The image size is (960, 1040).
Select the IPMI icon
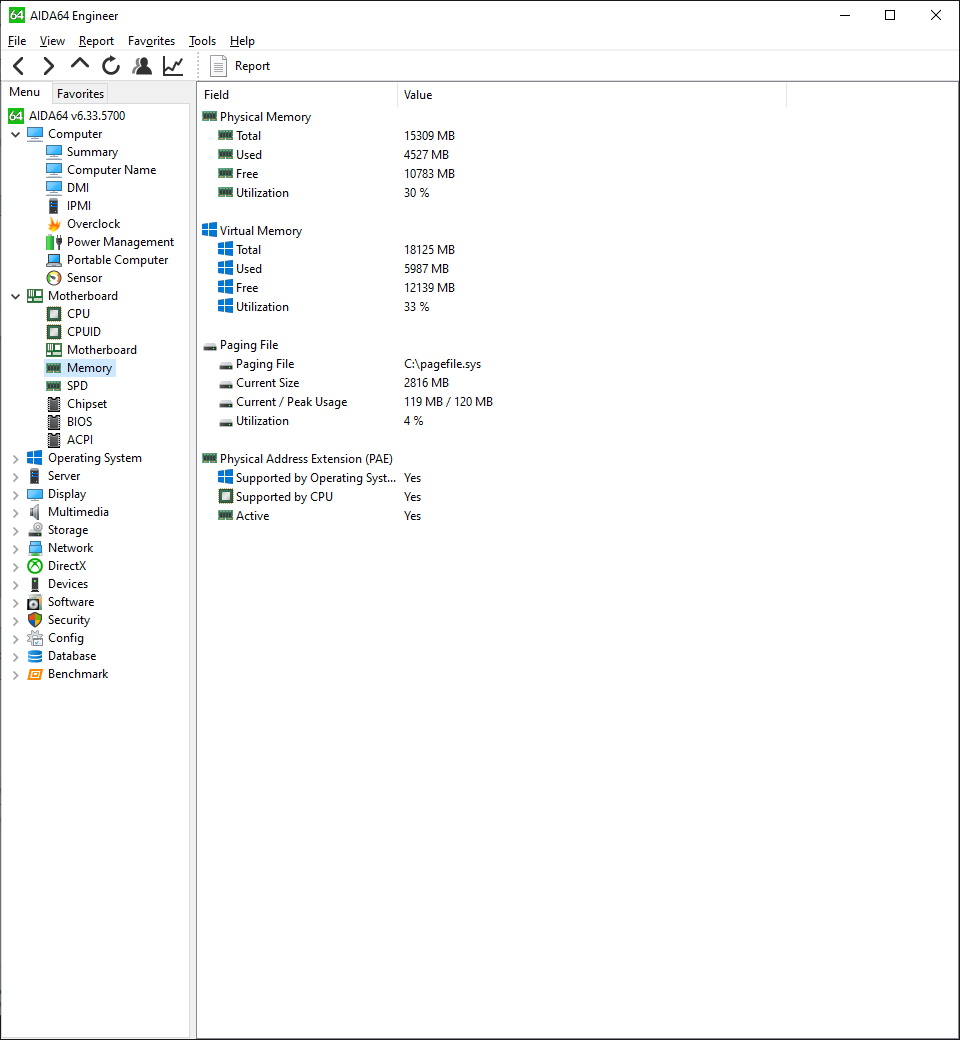(x=54, y=206)
